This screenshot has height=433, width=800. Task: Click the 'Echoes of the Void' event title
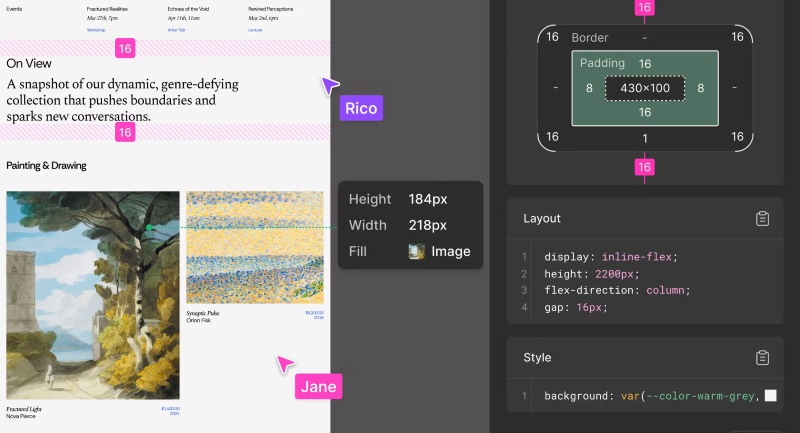[x=188, y=9]
